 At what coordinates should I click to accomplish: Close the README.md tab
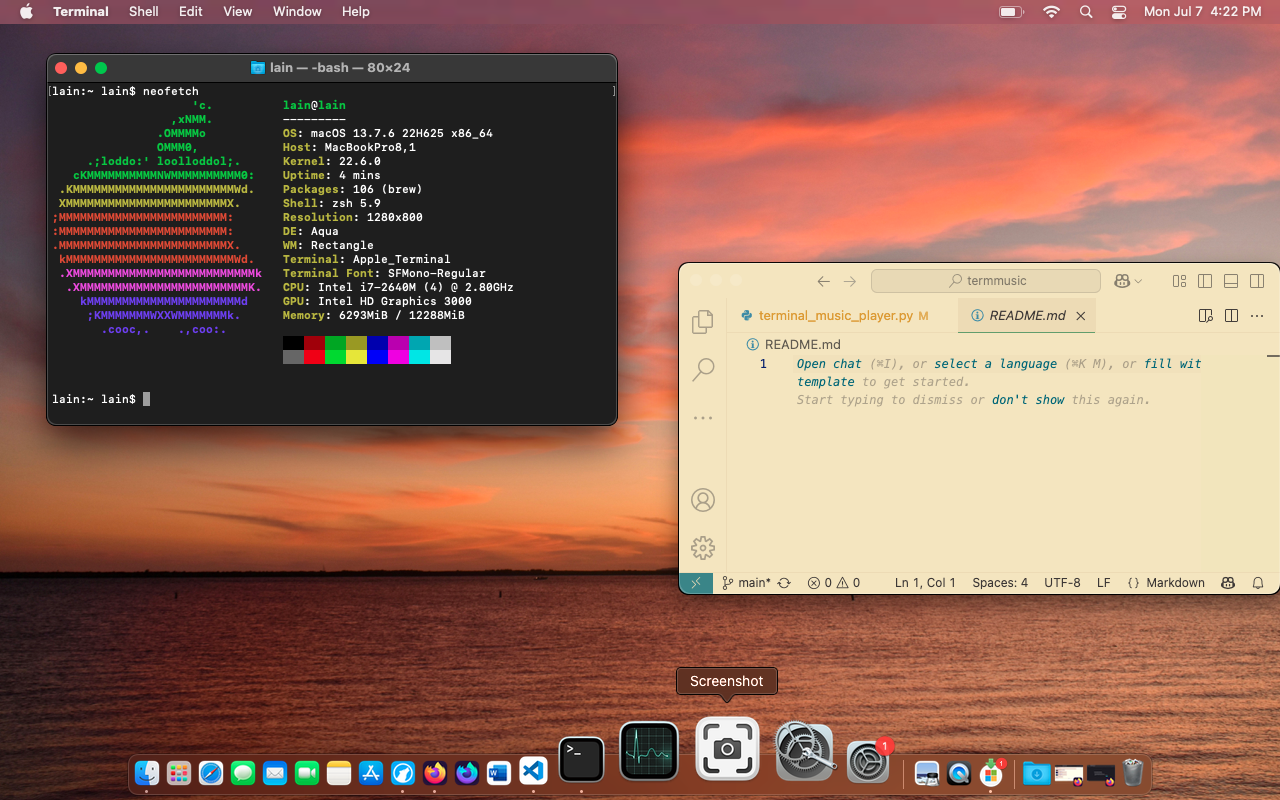(1080, 315)
